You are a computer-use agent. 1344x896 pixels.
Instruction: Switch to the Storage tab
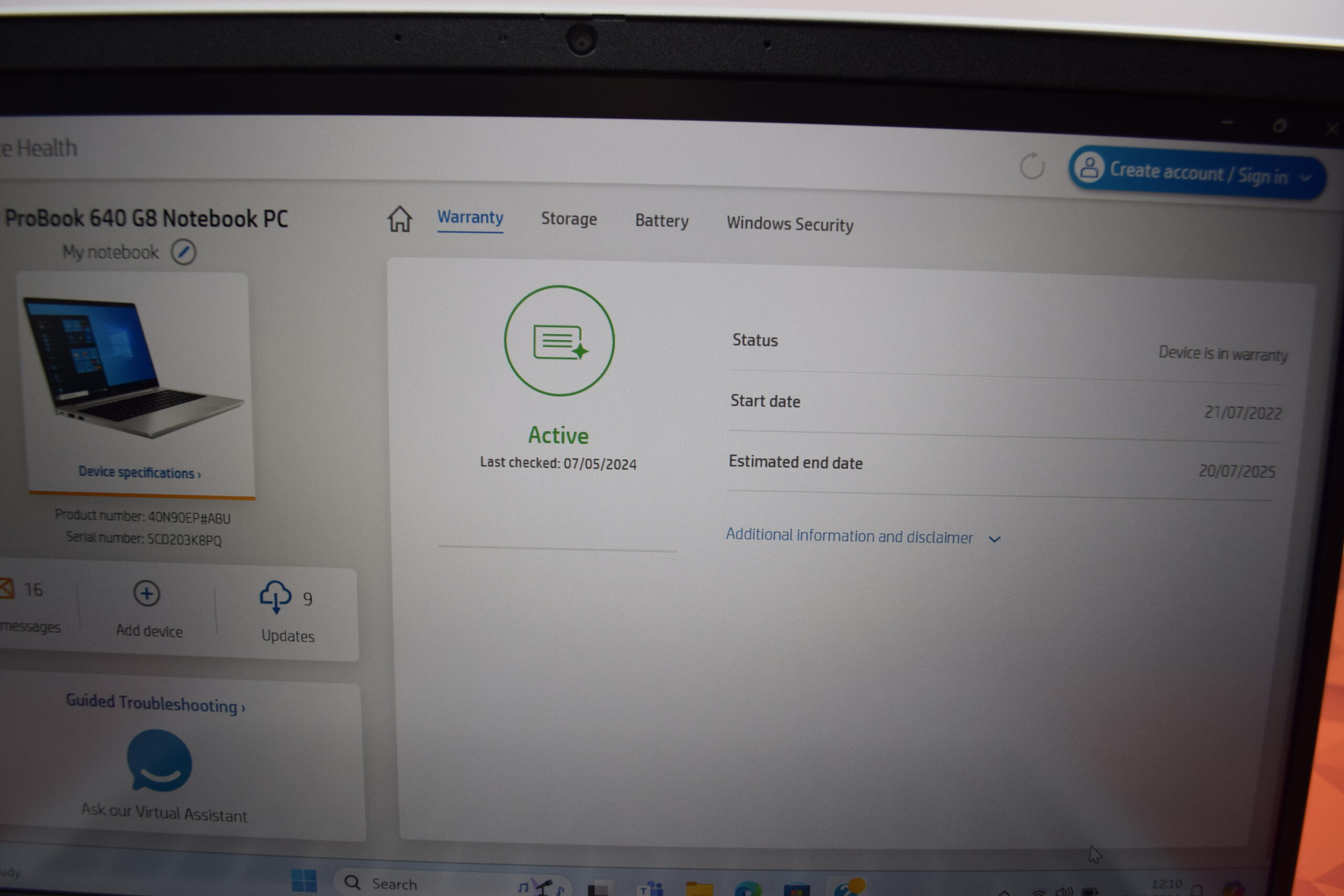[x=569, y=219]
